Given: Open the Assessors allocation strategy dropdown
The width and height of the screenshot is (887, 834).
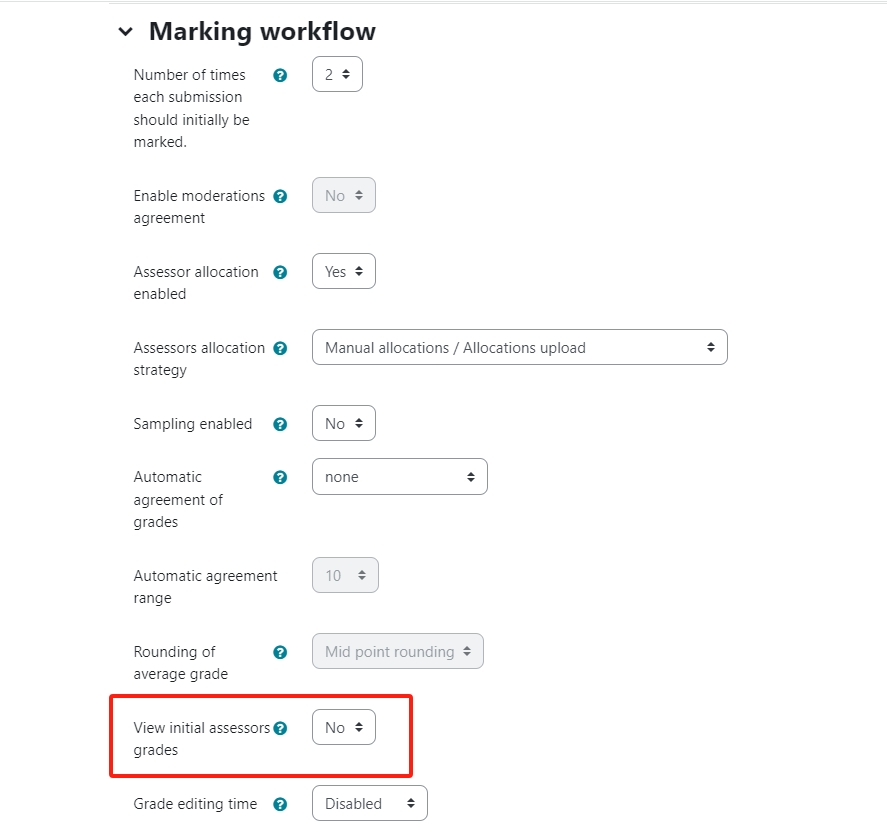Looking at the screenshot, I should point(519,347).
